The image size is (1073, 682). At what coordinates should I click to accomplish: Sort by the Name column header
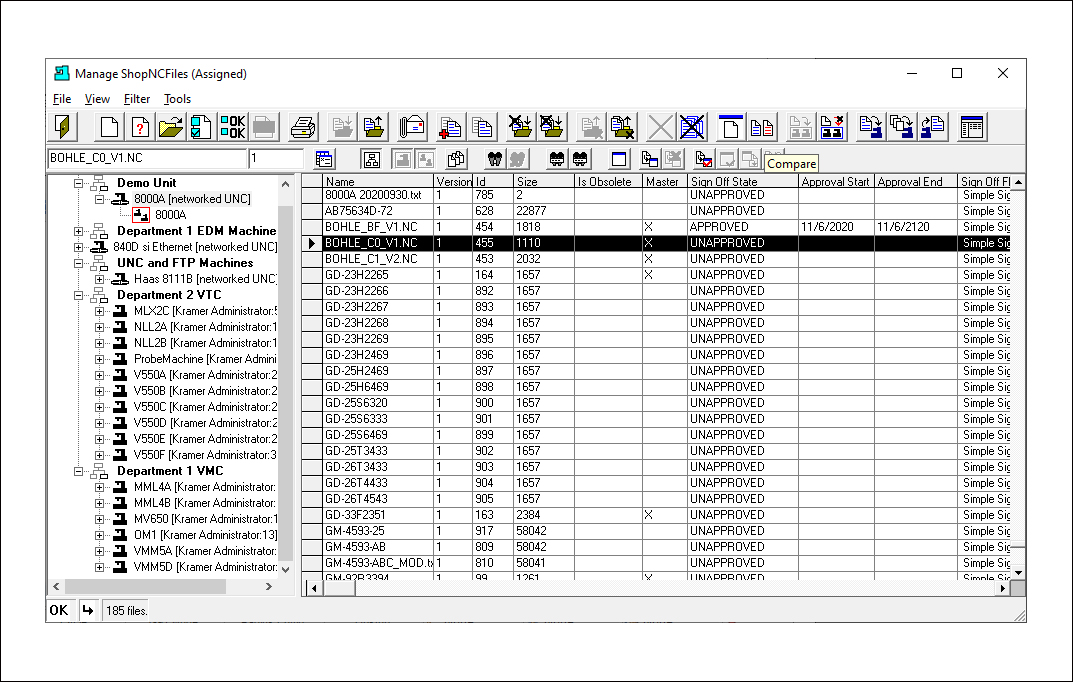[x=378, y=182]
